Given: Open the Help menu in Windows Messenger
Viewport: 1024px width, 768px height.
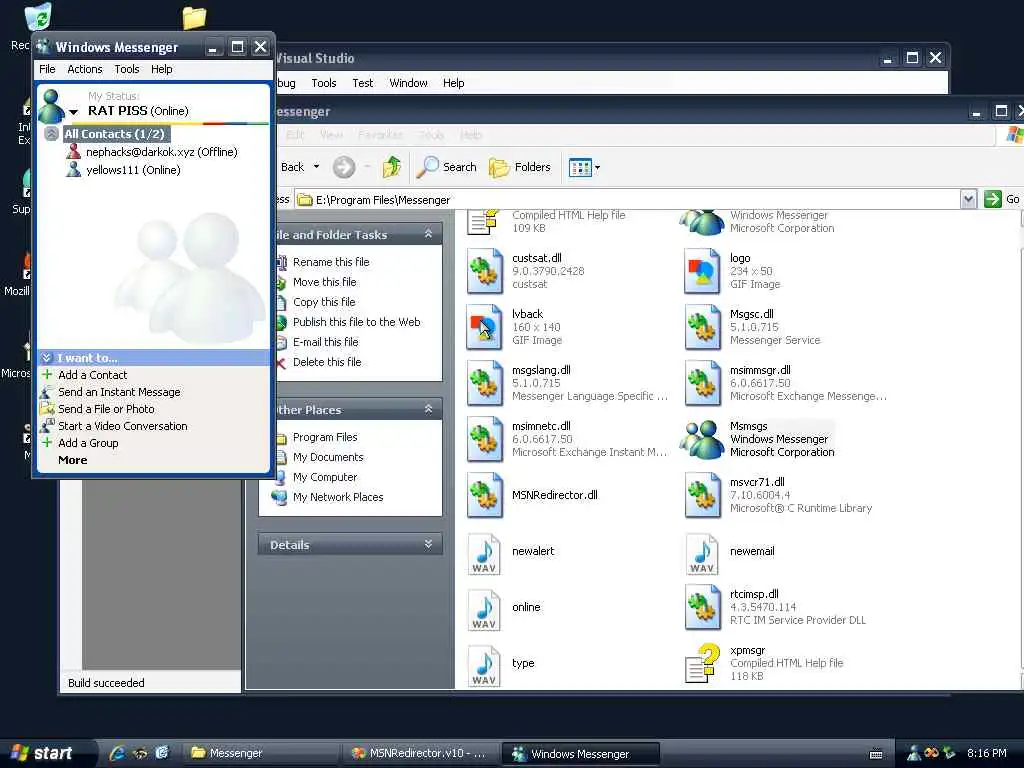Looking at the screenshot, I should click(161, 69).
